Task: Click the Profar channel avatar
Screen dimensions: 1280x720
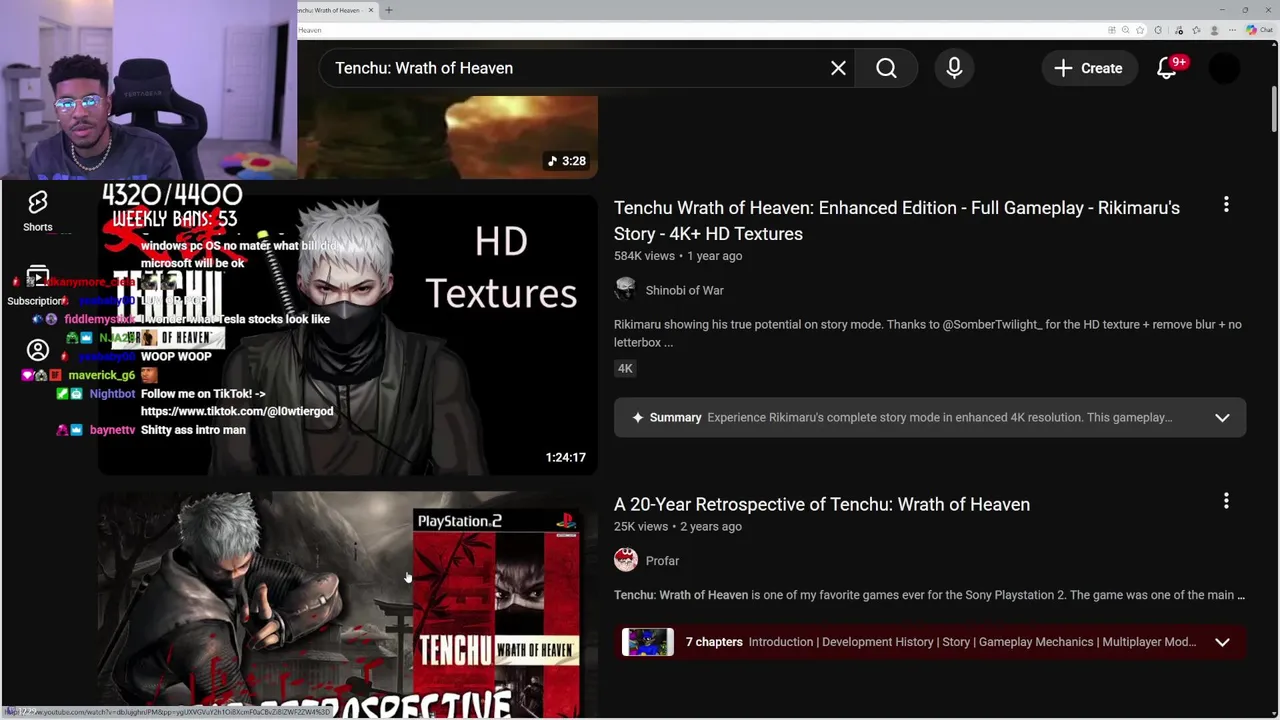Action: (626, 561)
